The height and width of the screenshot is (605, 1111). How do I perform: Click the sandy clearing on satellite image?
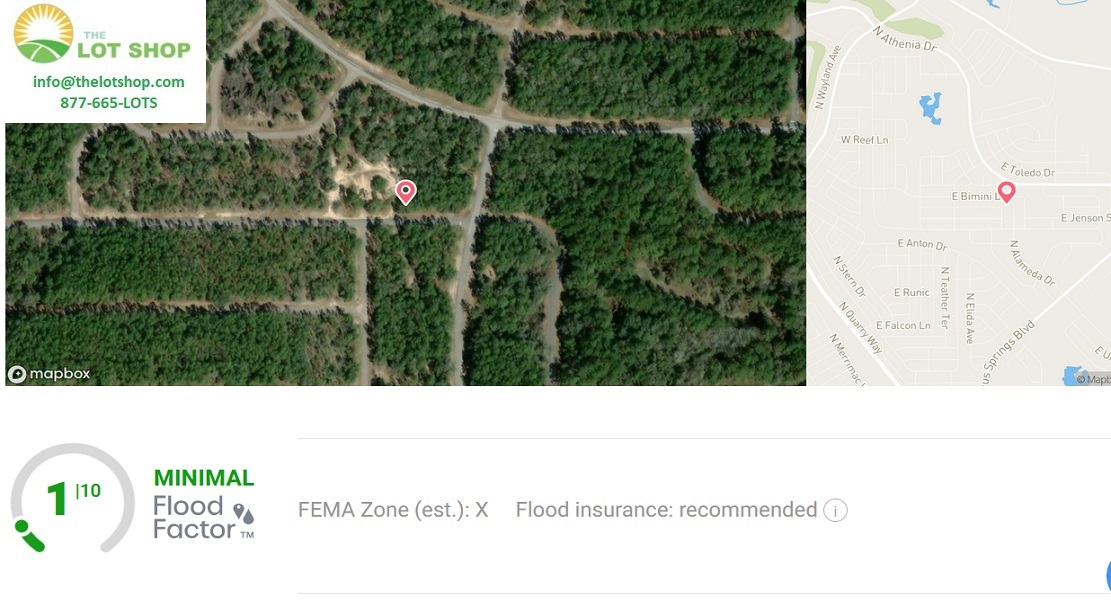(361, 182)
